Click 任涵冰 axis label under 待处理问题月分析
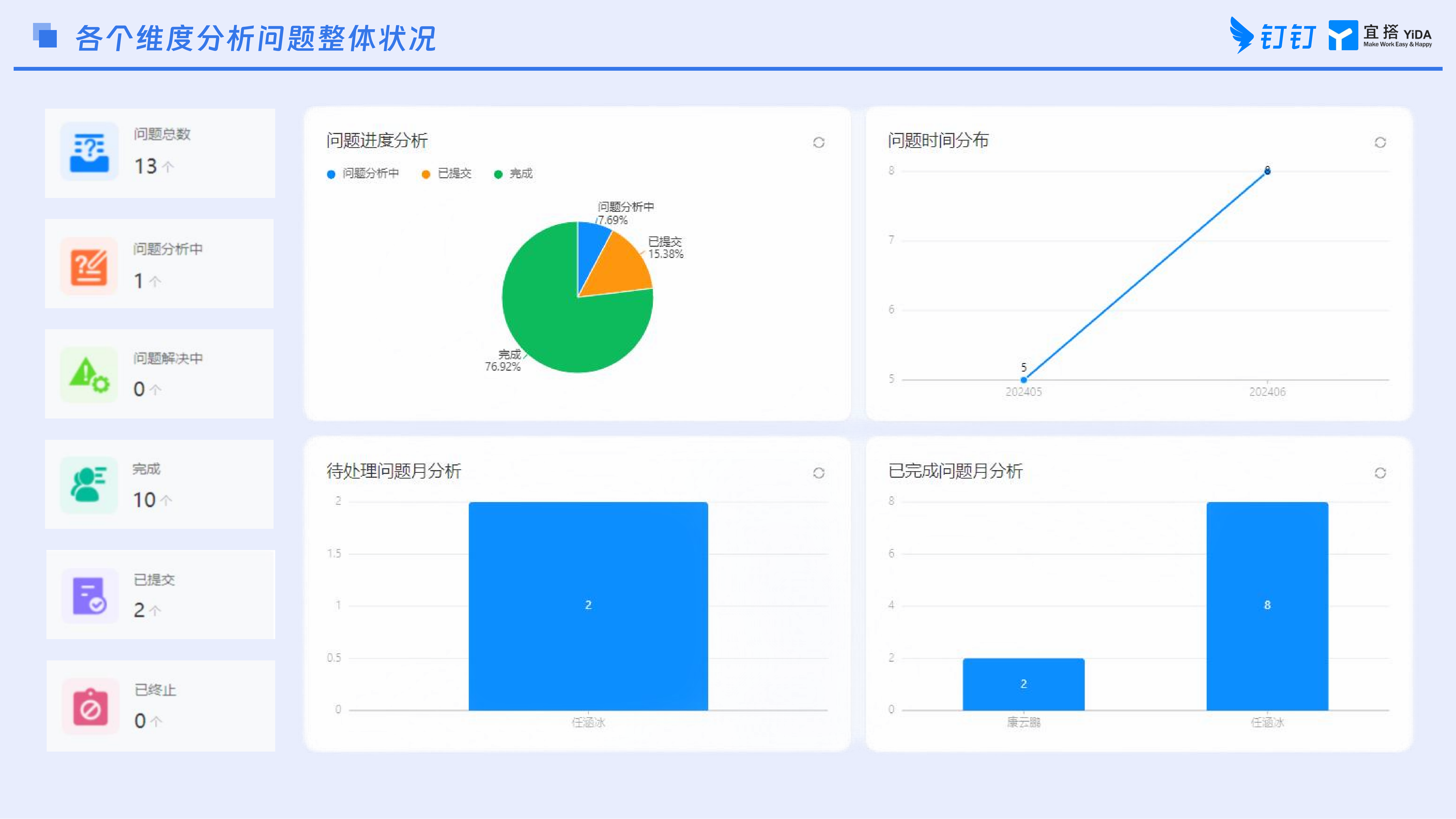The width and height of the screenshot is (1456, 819). click(588, 722)
